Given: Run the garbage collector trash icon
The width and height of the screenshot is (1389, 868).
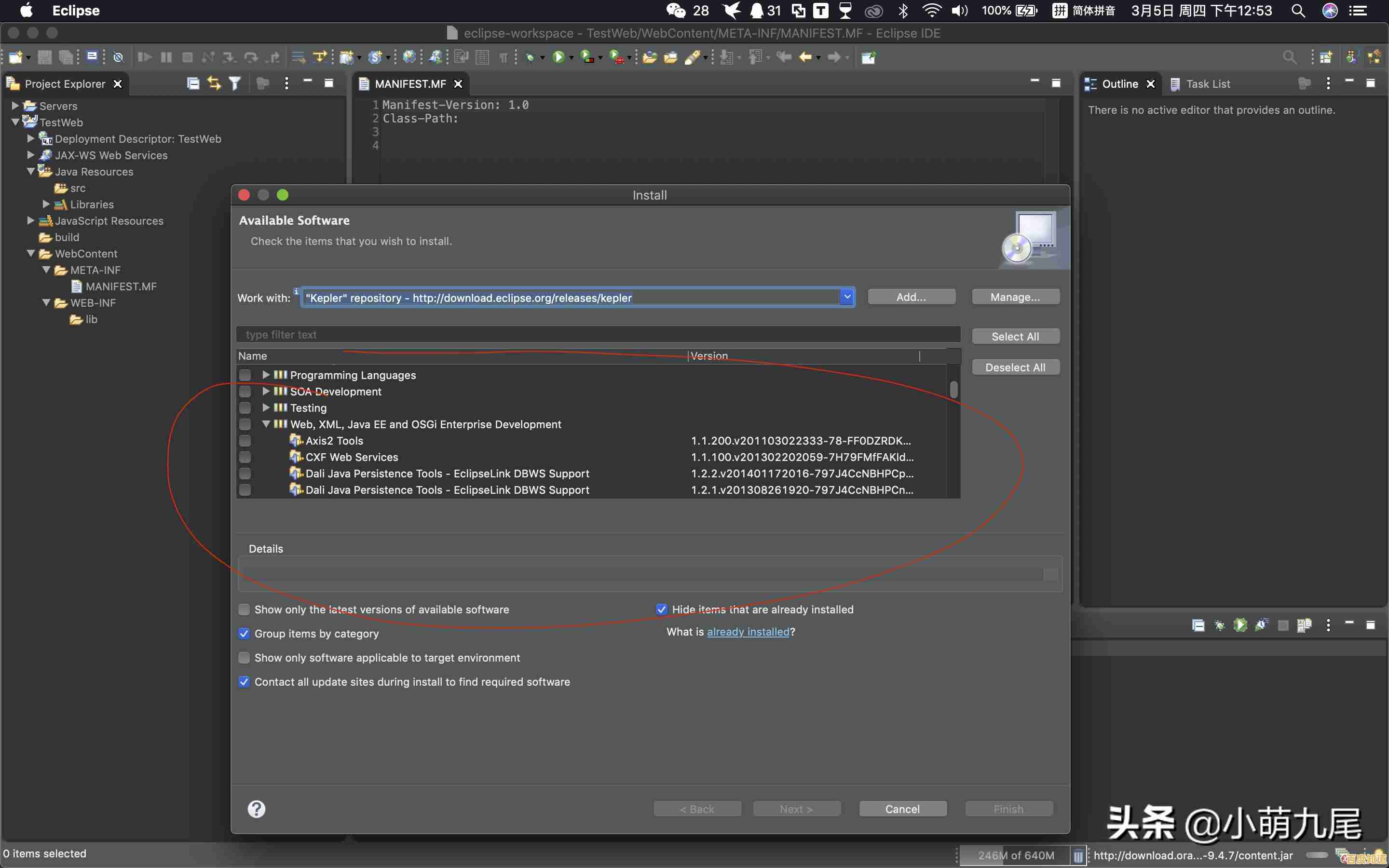Looking at the screenshot, I should click(1078, 855).
